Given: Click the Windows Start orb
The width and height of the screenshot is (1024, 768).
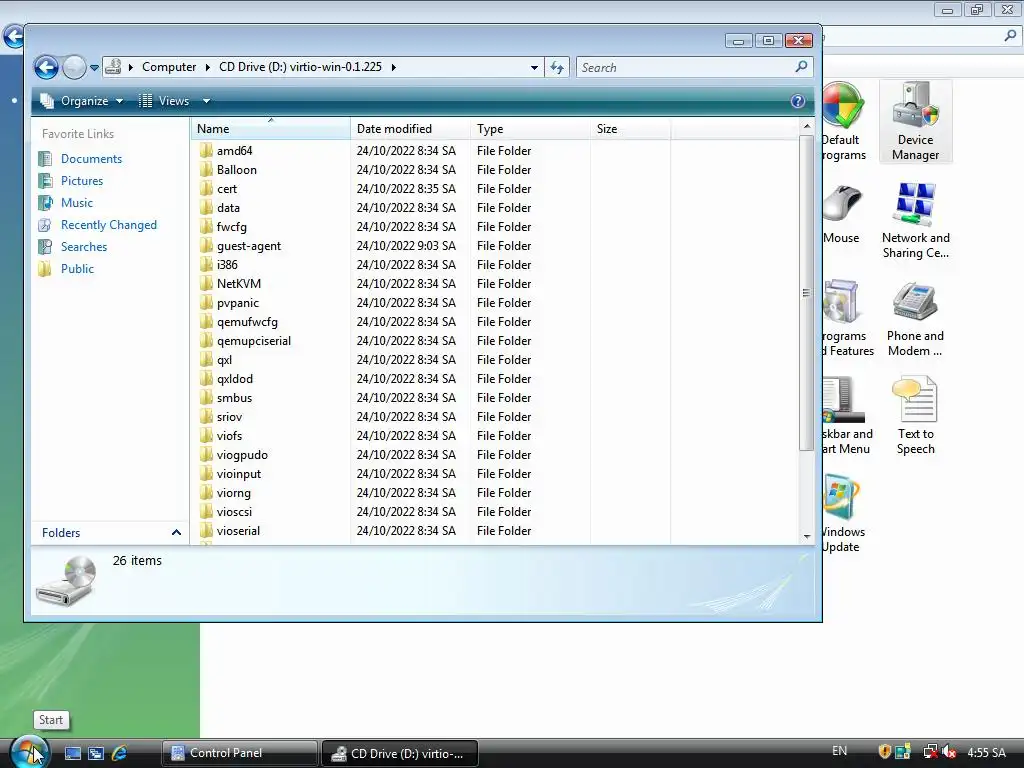Looking at the screenshot, I should tap(29, 752).
